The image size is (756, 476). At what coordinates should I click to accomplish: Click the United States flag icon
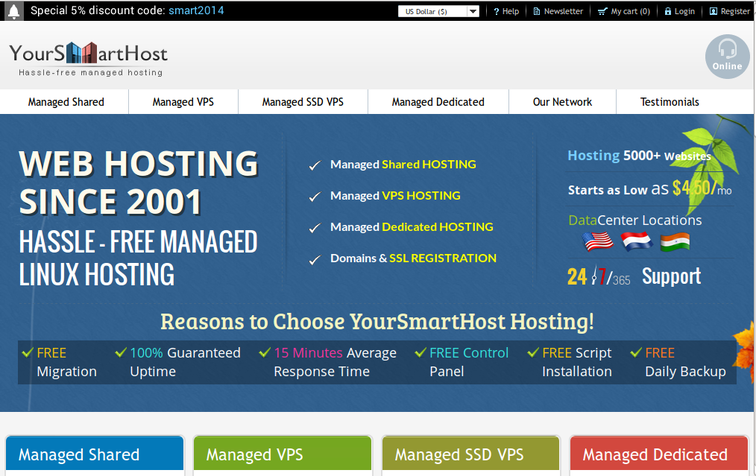click(x=598, y=242)
